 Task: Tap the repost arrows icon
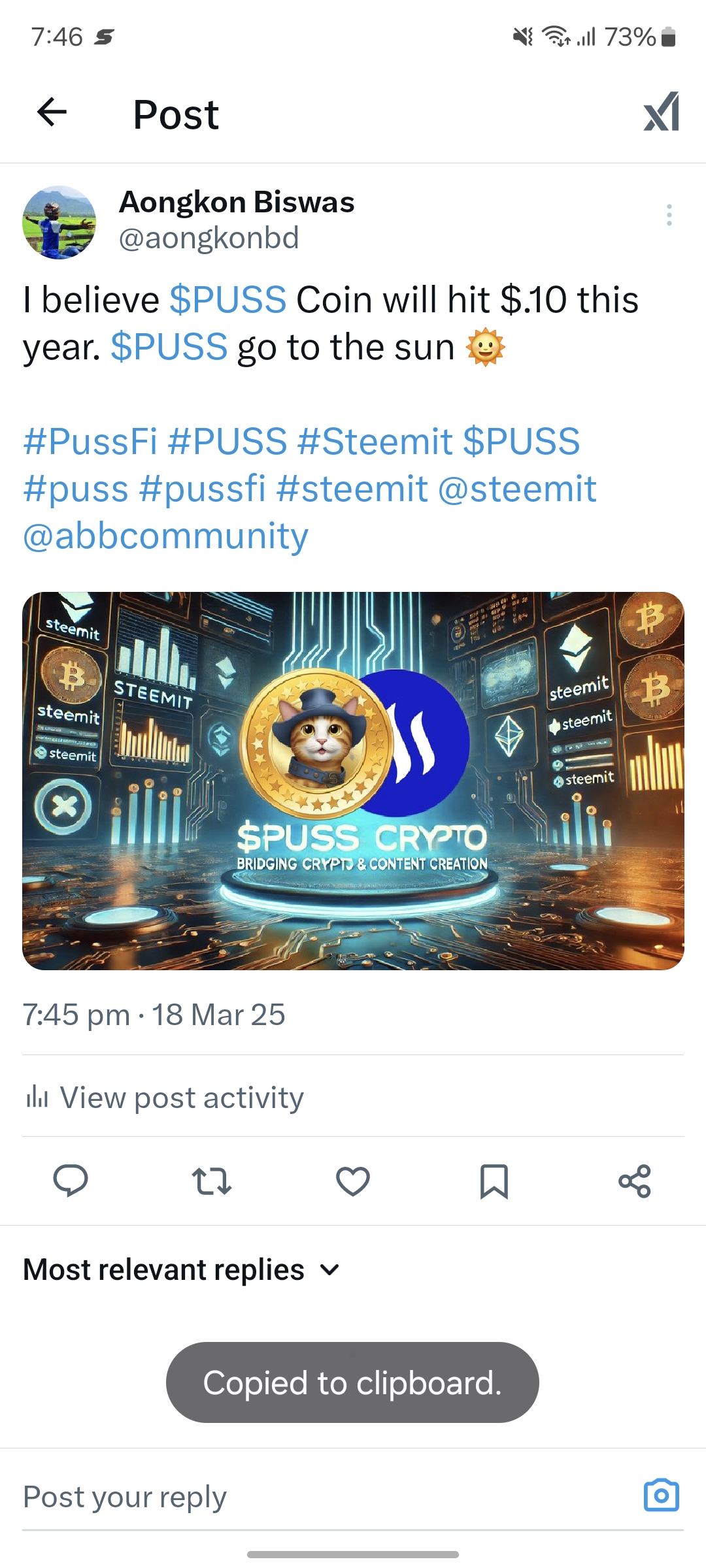coord(212,1181)
